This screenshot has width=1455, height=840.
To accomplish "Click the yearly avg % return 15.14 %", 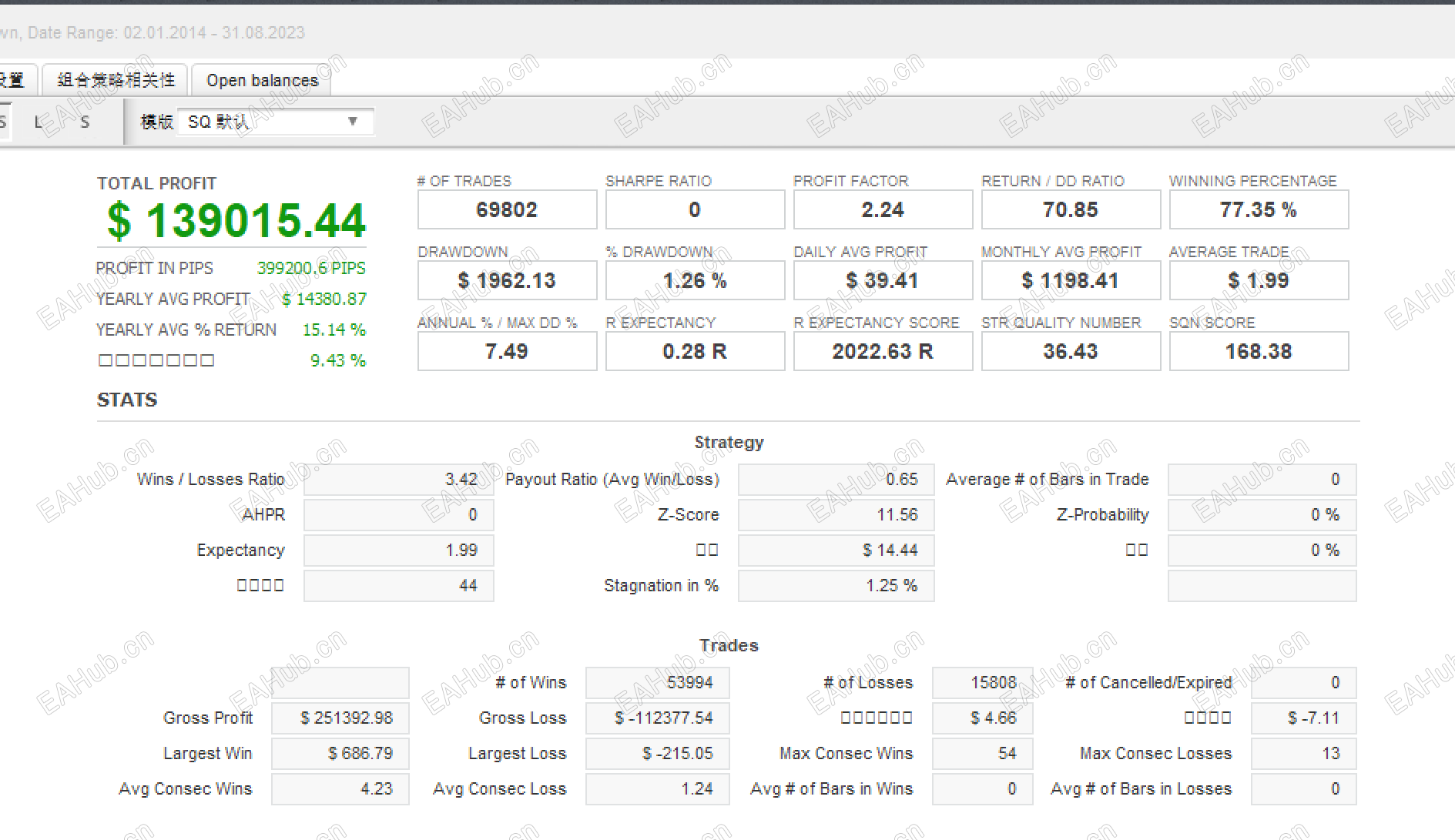I will click(334, 330).
